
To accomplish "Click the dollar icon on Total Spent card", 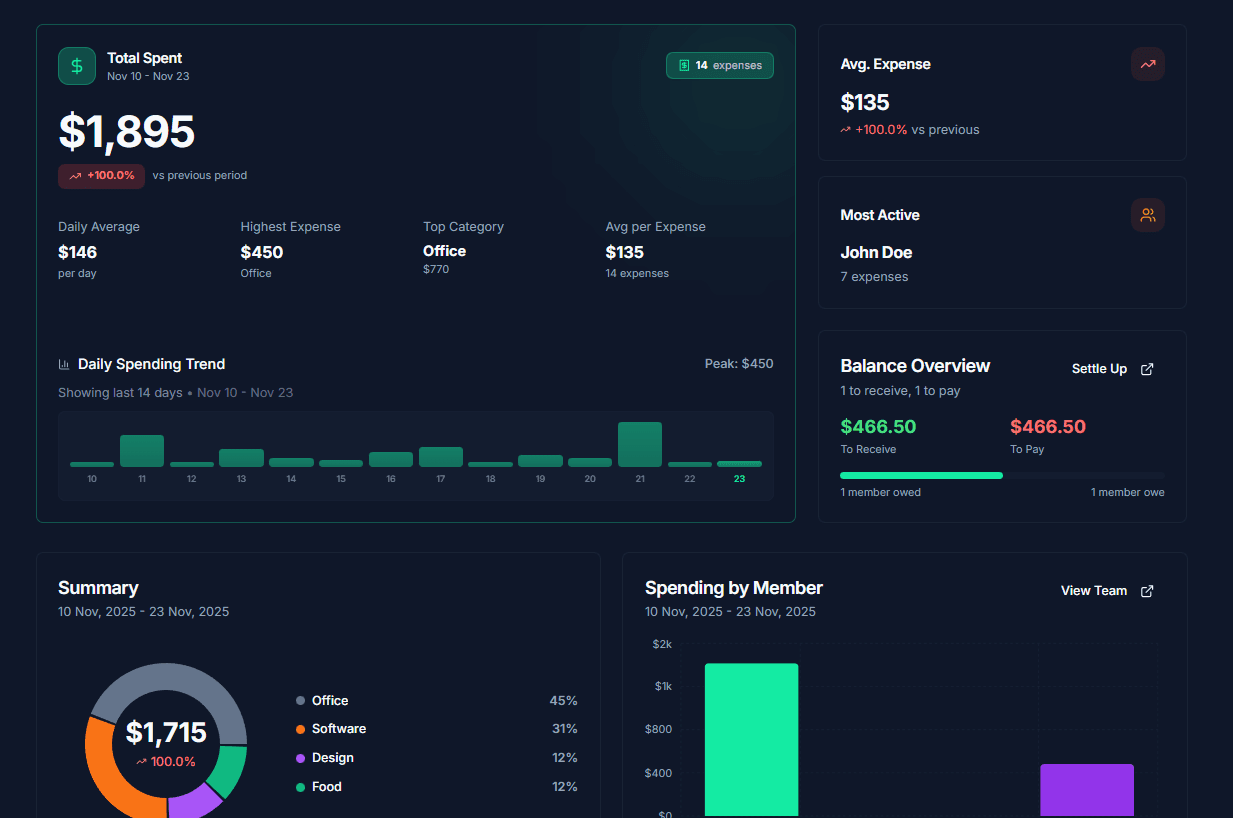I will click(x=77, y=65).
